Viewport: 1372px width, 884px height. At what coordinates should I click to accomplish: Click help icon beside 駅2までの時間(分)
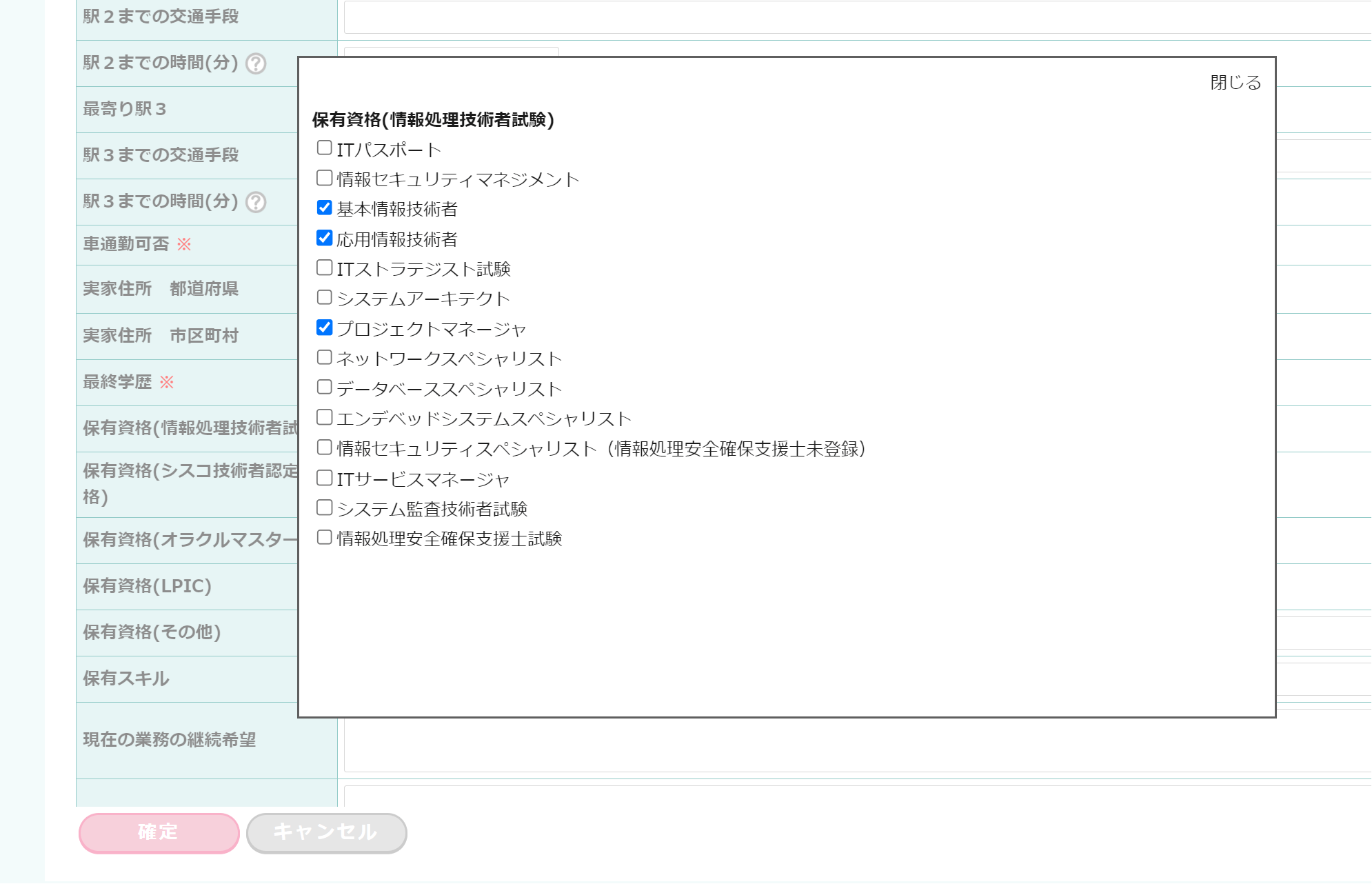(256, 63)
